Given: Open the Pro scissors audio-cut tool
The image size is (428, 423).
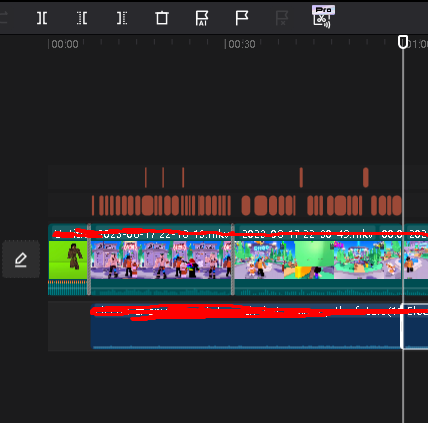Looking at the screenshot, I should [323, 17].
